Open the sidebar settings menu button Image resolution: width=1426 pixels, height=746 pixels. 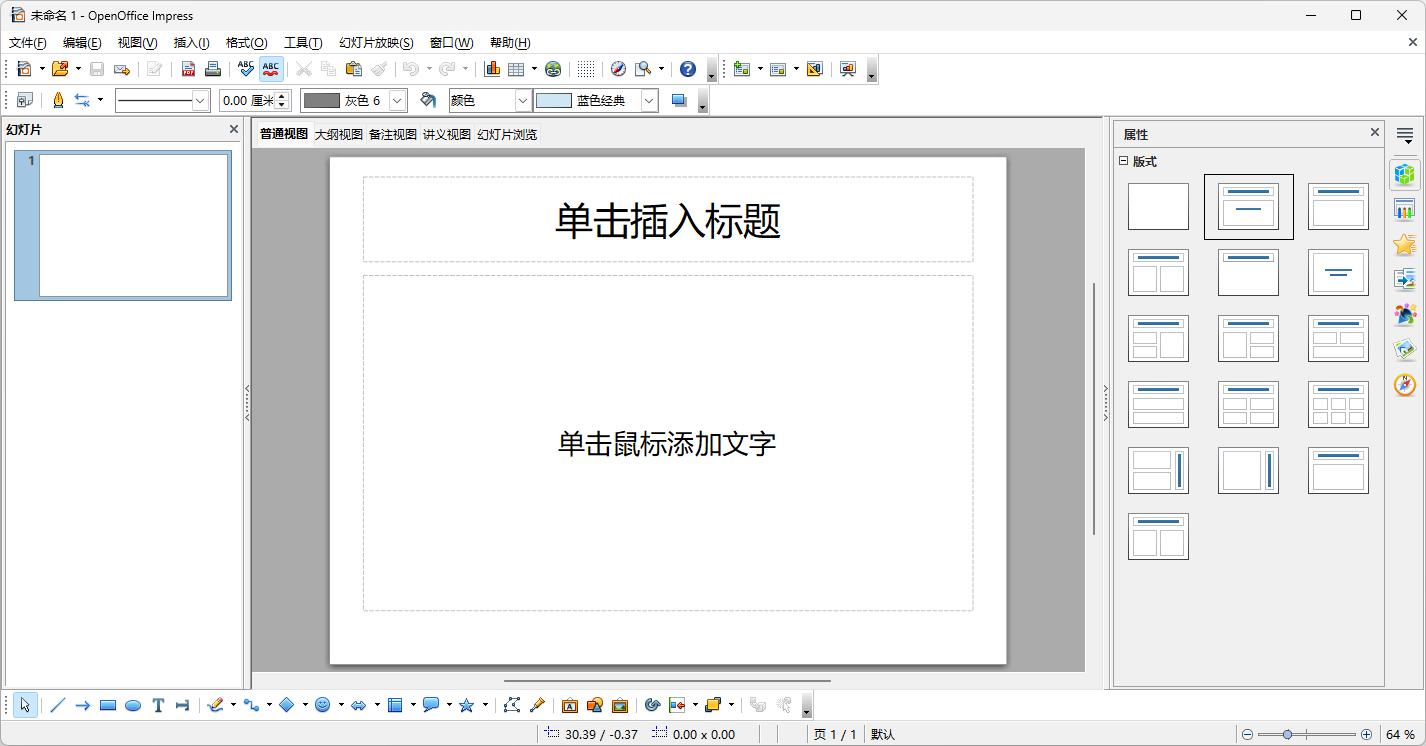coord(1405,135)
